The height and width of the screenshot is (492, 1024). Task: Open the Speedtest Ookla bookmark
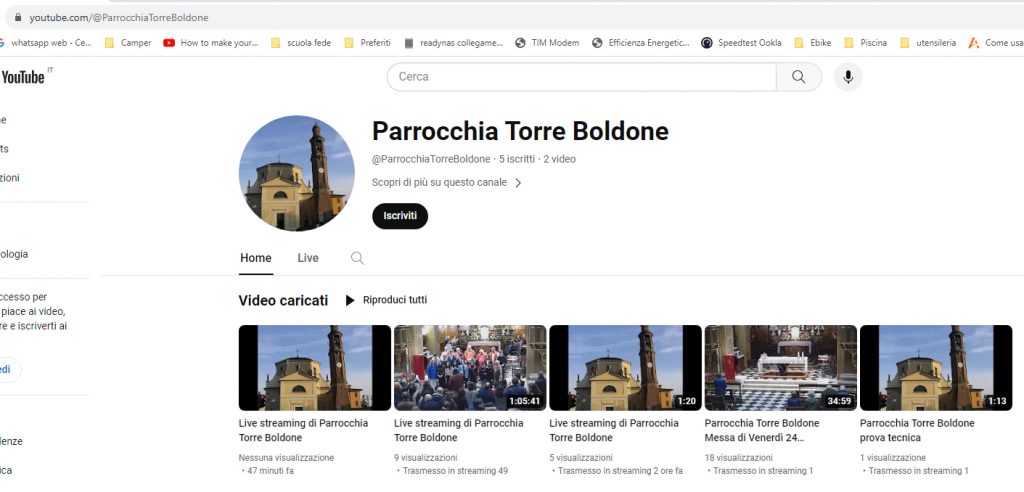[741, 43]
